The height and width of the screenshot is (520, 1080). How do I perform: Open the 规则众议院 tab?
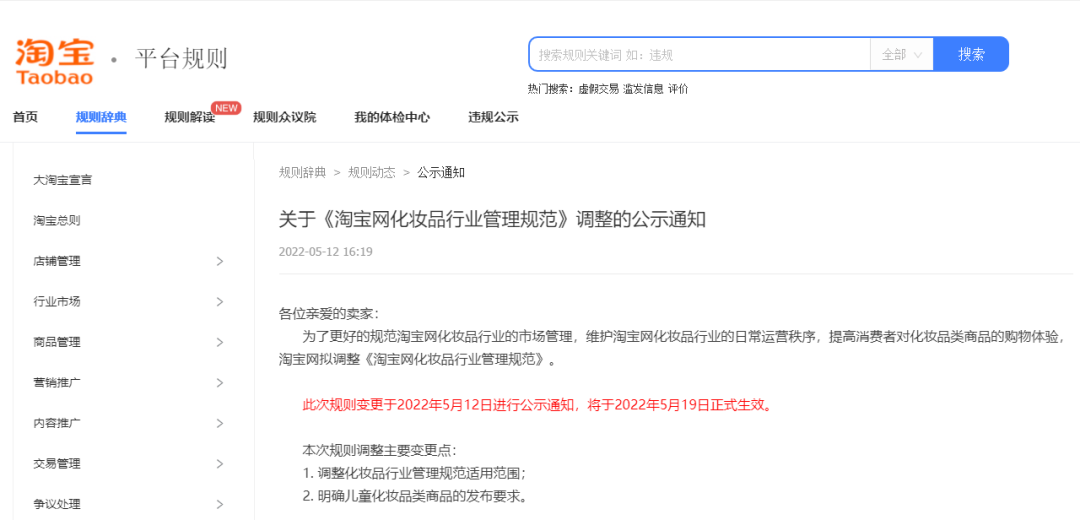coord(284,117)
